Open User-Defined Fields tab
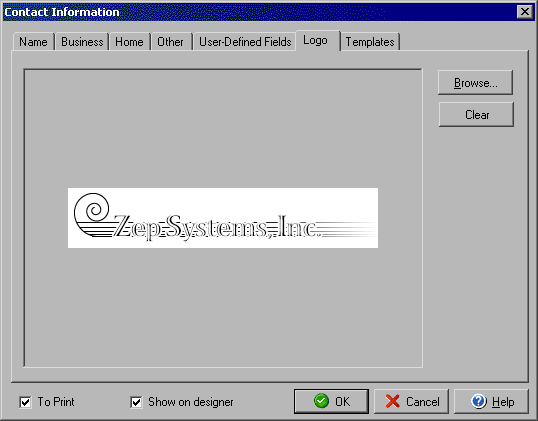This screenshot has width=538, height=421. 245,42
